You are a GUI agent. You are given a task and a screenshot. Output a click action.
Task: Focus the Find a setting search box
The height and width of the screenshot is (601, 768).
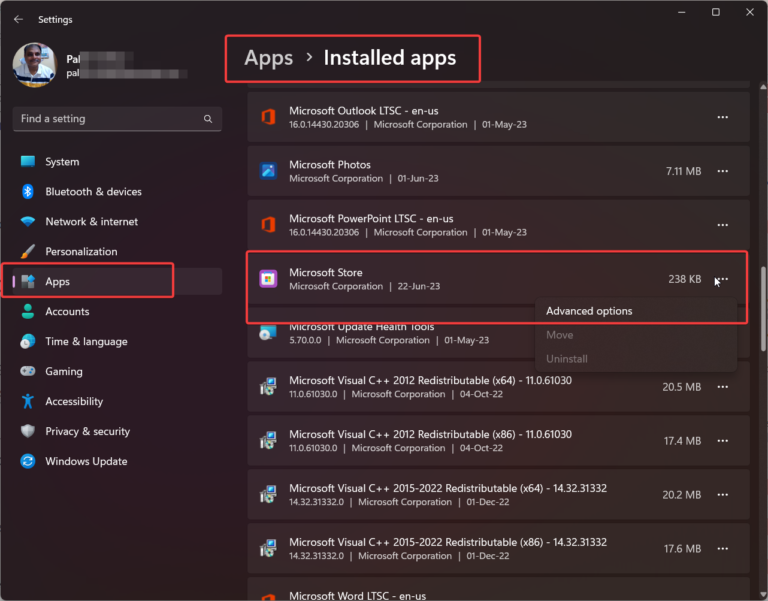click(x=117, y=119)
